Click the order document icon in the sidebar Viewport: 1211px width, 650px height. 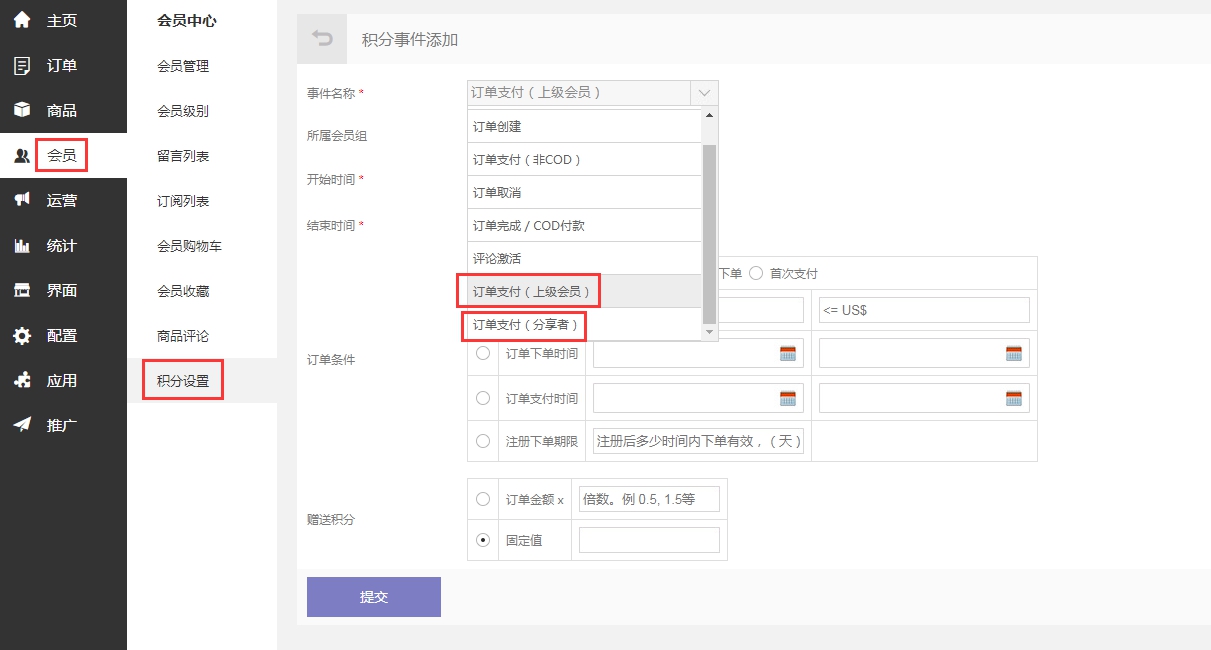[22, 66]
